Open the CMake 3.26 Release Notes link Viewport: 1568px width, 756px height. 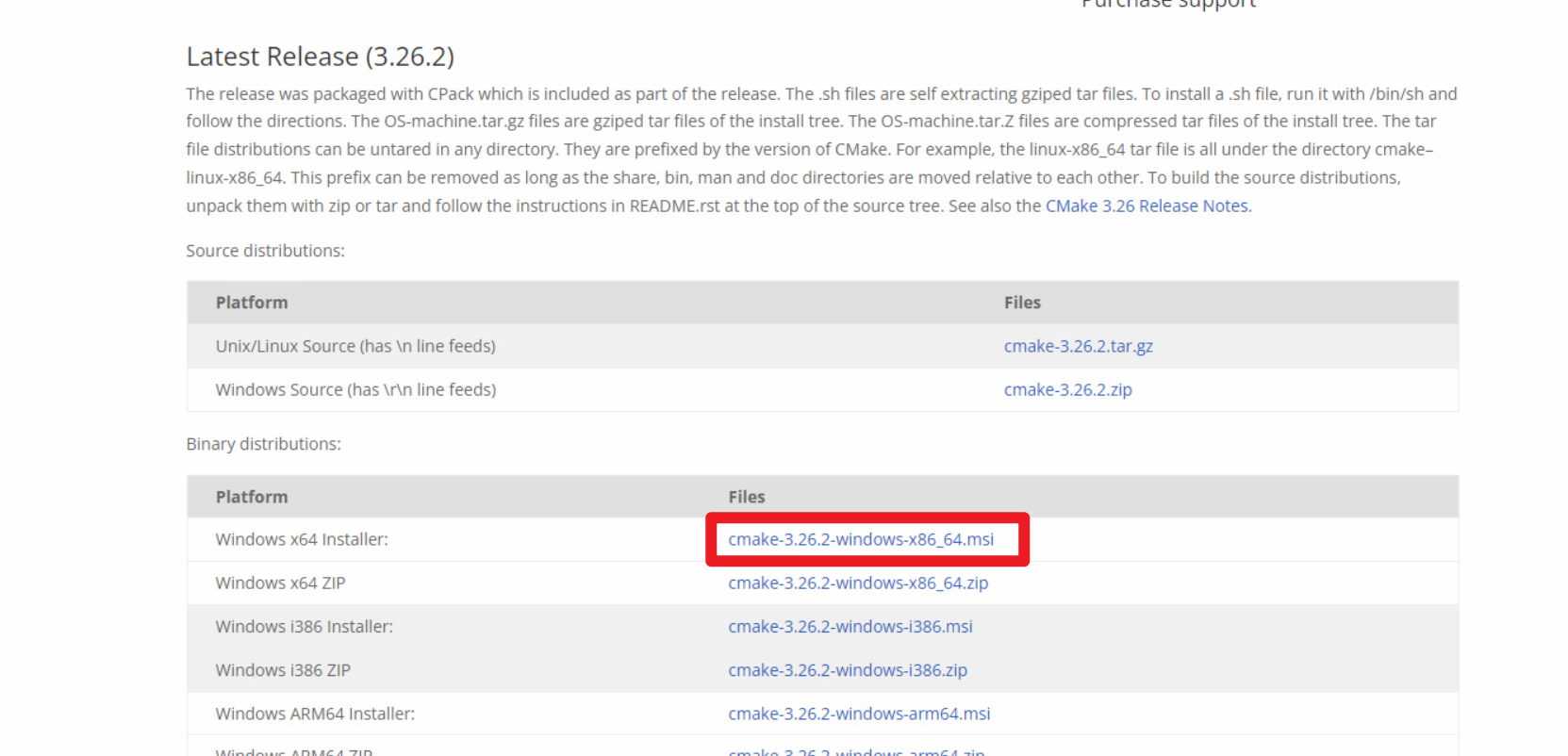click(1147, 205)
